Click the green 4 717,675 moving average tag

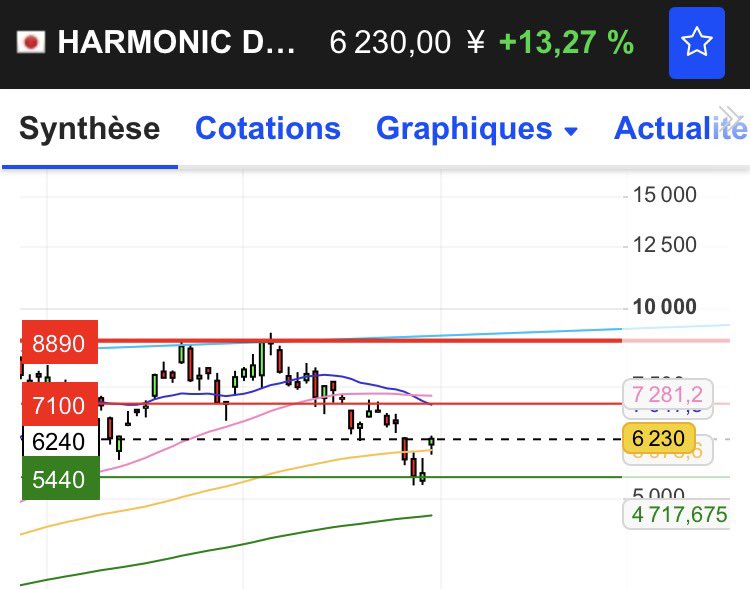pos(677,514)
